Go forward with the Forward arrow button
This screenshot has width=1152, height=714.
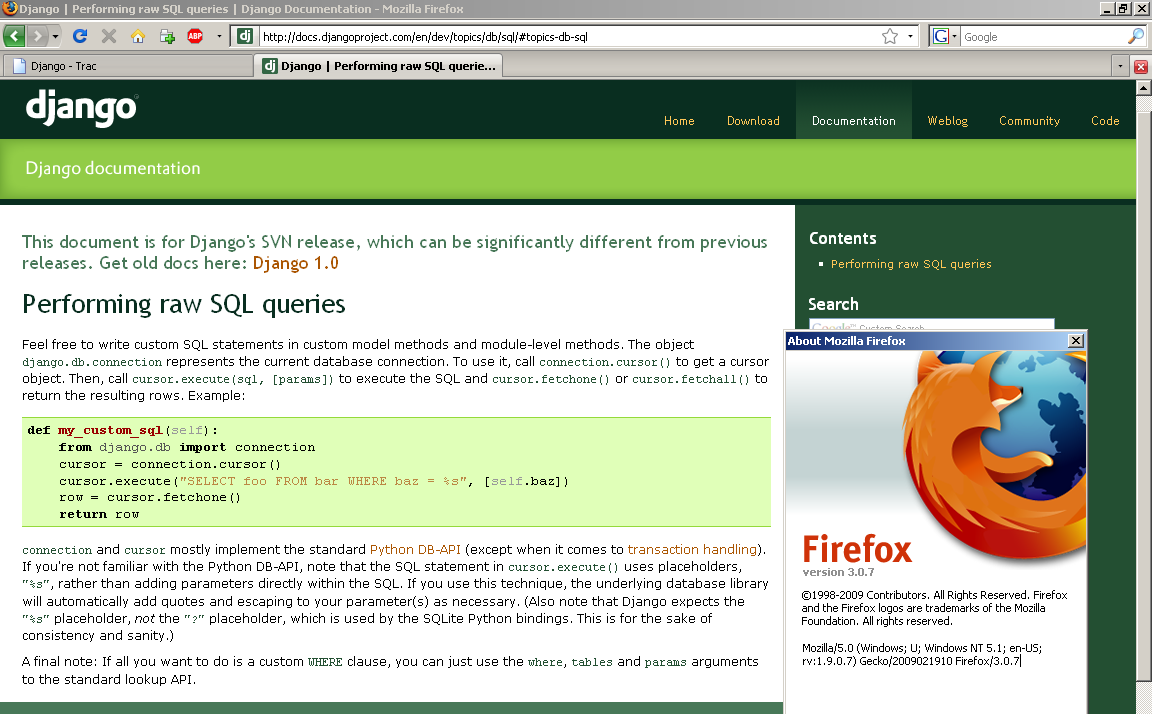pos(37,36)
